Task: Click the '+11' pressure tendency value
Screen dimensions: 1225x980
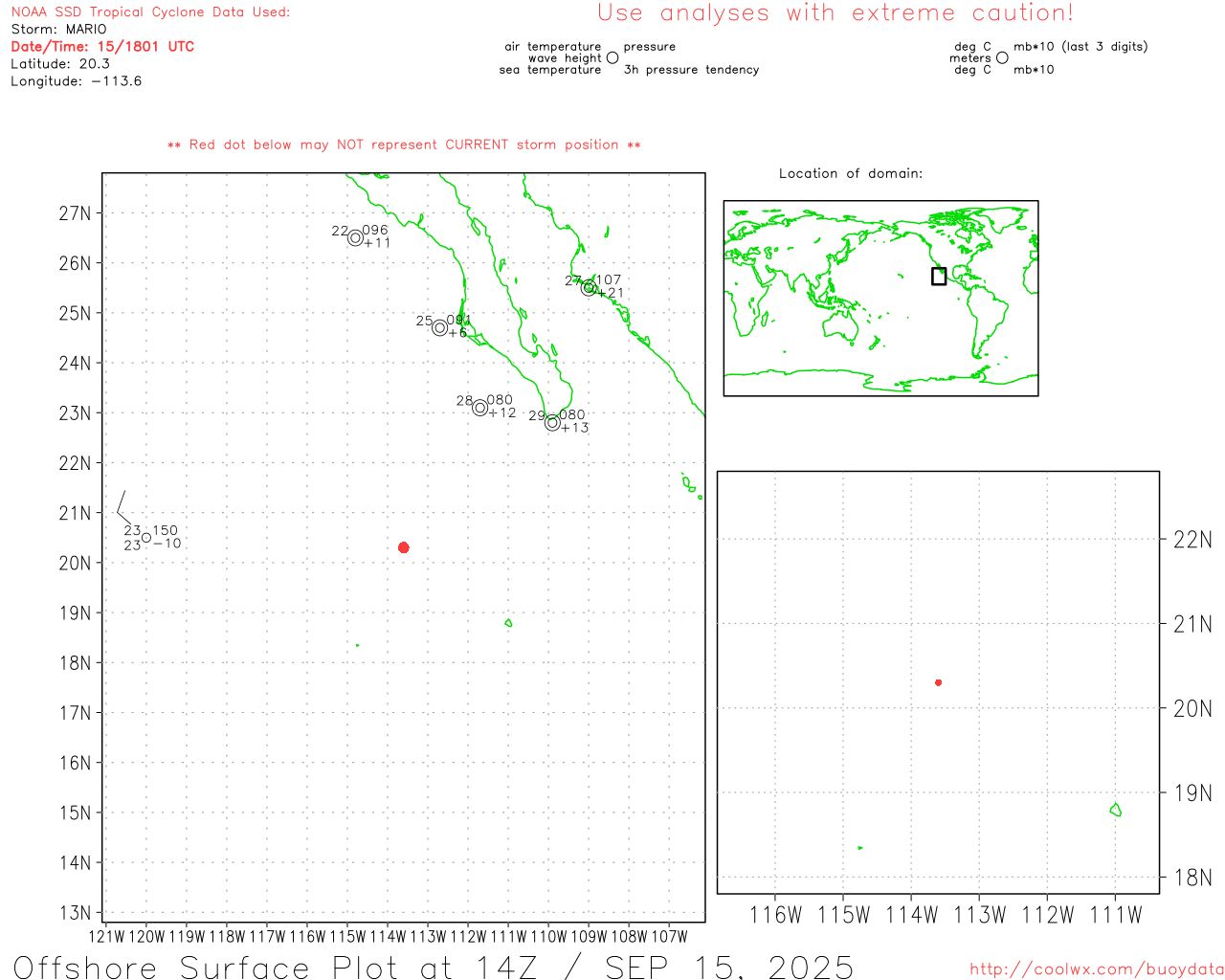Action: coord(377,243)
